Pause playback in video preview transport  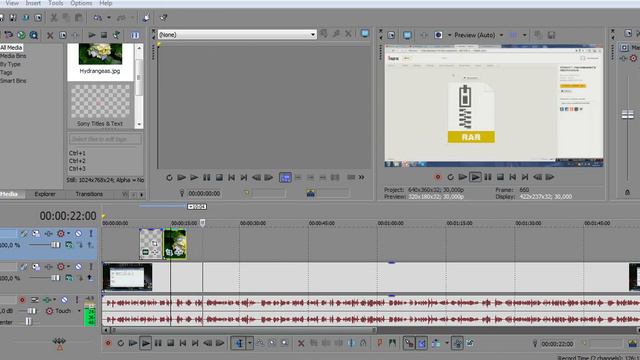tap(488, 177)
